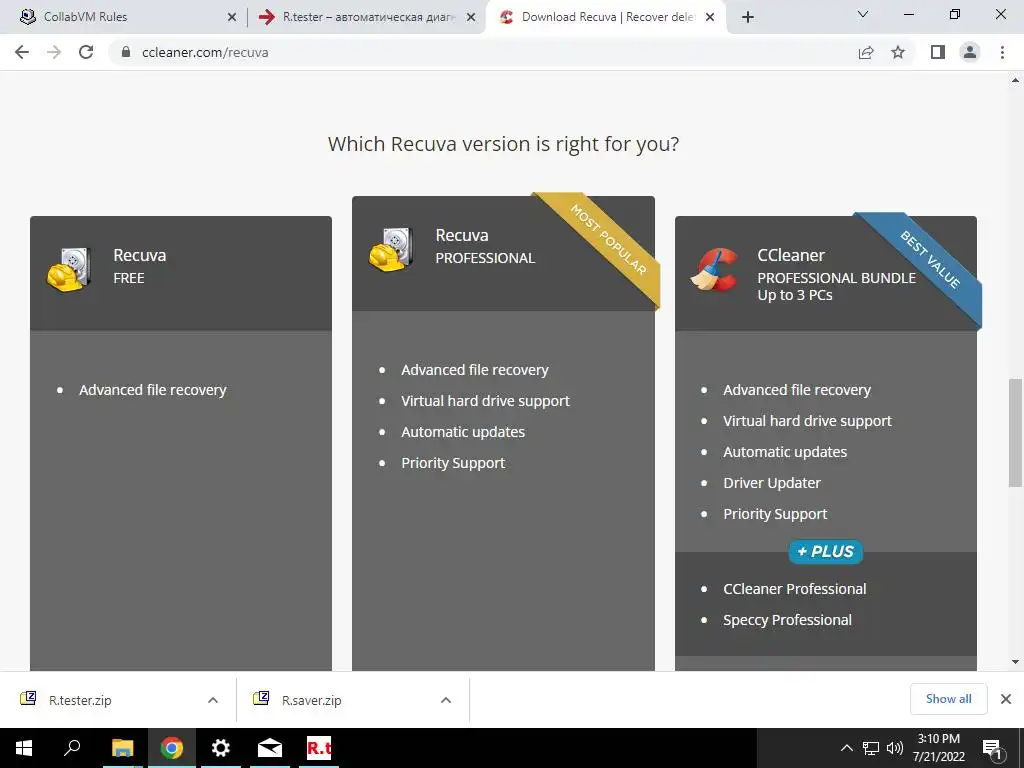Bookmark this page with the star icon

pos(898,52)
